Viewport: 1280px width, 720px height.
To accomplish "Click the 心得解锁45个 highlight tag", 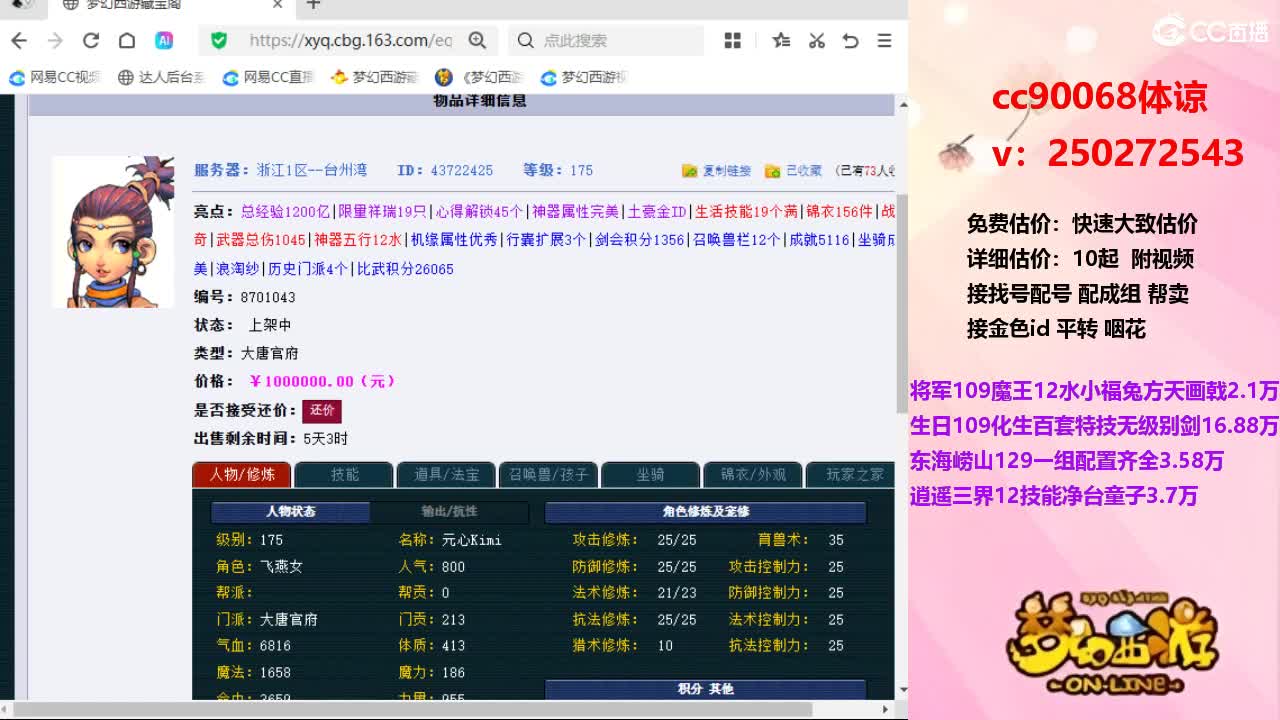I will [x=480, y=212].
